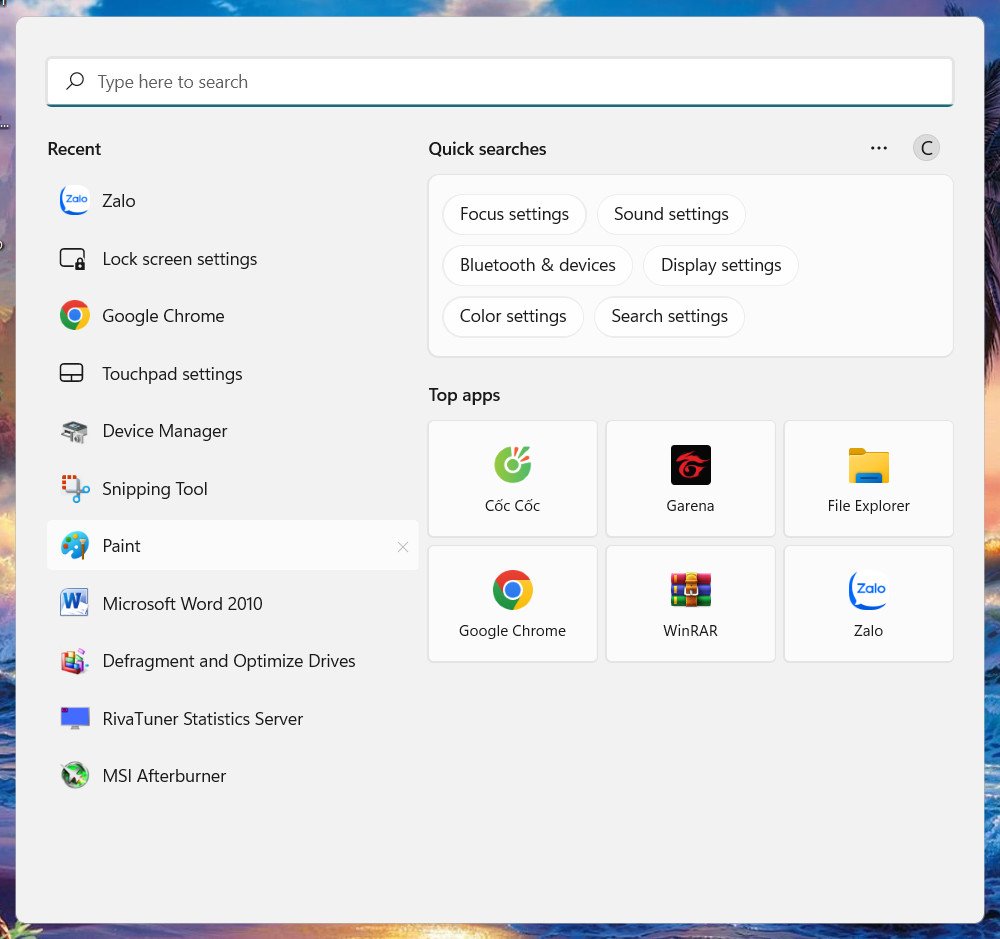Choose the Display settings chip
The image size is (1000, 939).
[x=720, y=265]
